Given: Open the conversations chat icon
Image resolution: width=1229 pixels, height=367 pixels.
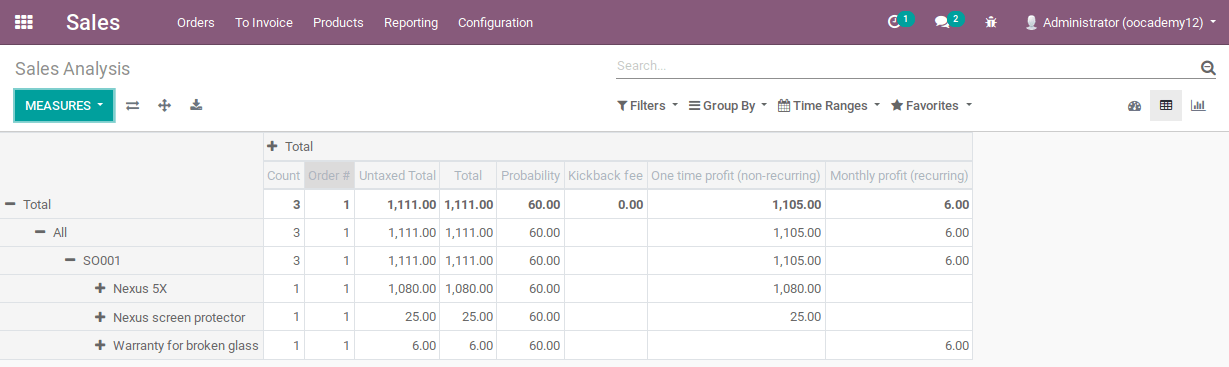Looking at the screenshot, I should click(x=942, y=22).
